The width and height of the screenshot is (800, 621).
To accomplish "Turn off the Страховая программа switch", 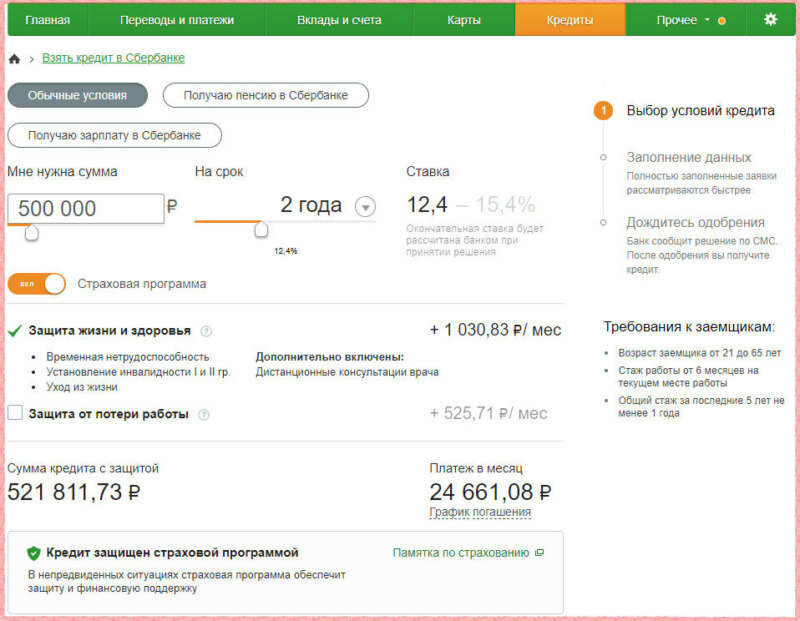I will [x=37, y=284].
